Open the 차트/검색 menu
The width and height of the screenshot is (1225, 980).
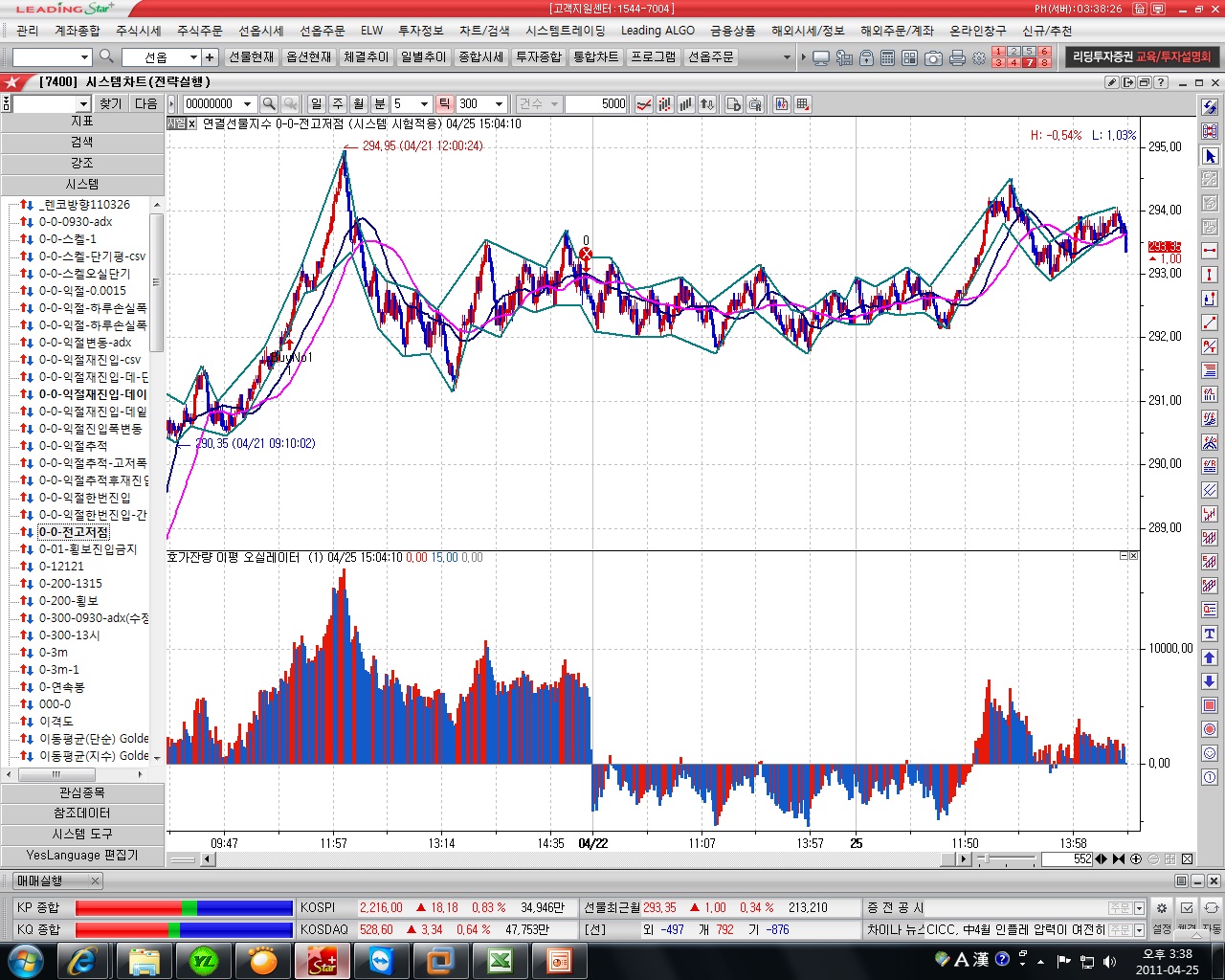(x=484, y=31)
